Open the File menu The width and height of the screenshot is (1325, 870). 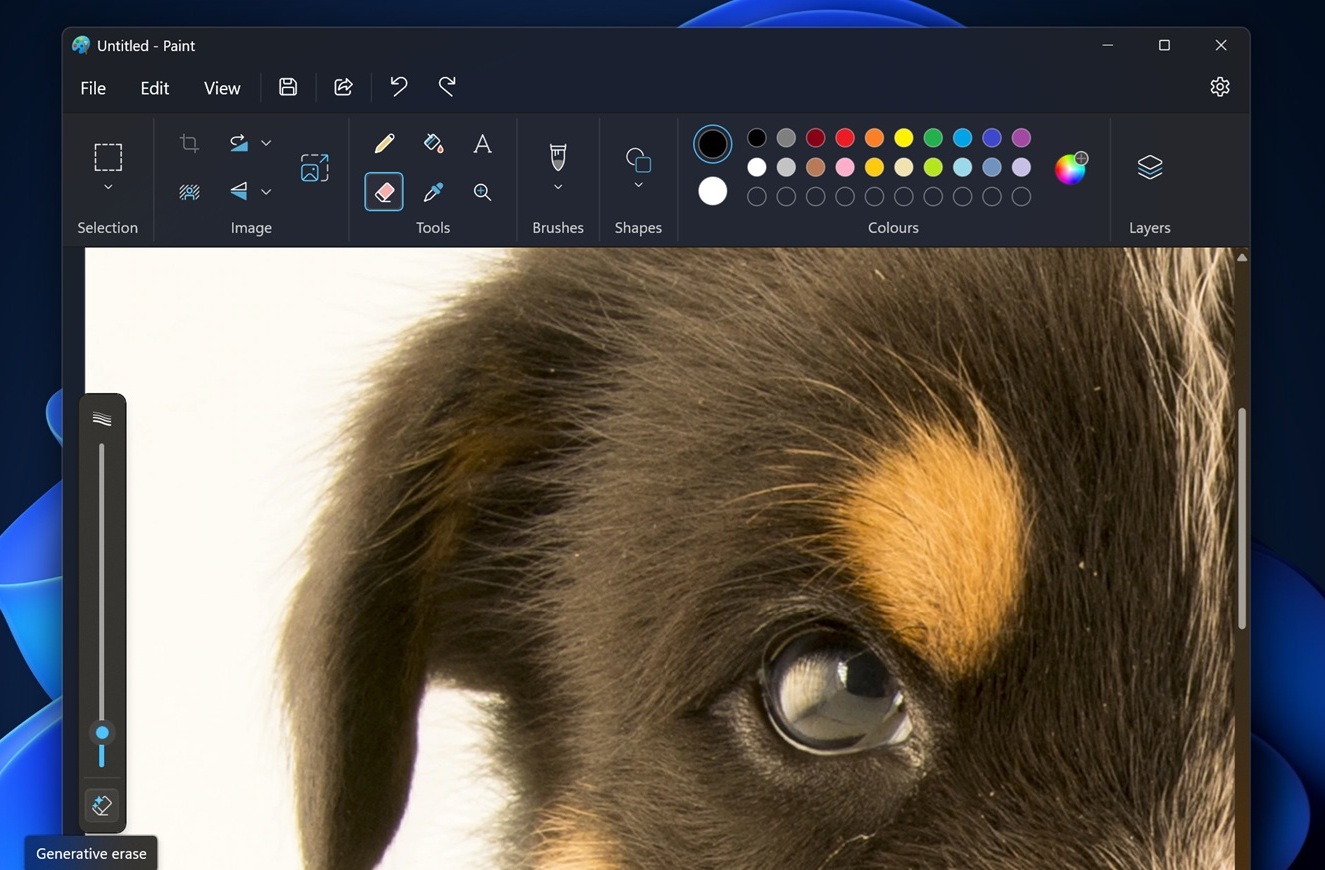92,88
